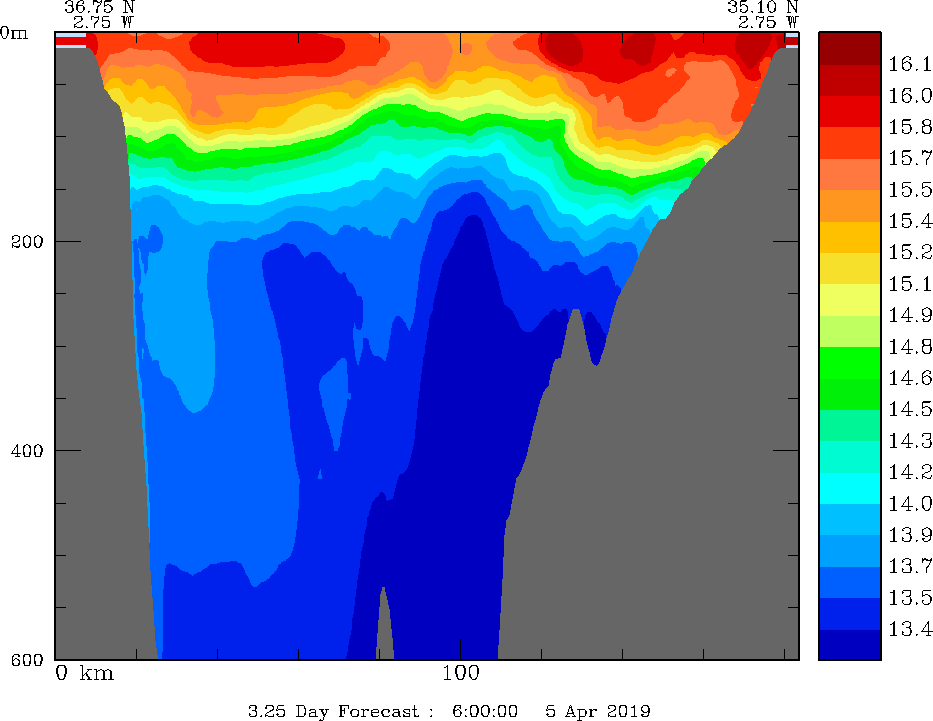
Task: Click the 2.75 W label under 36.75 N
Action: 104,23
